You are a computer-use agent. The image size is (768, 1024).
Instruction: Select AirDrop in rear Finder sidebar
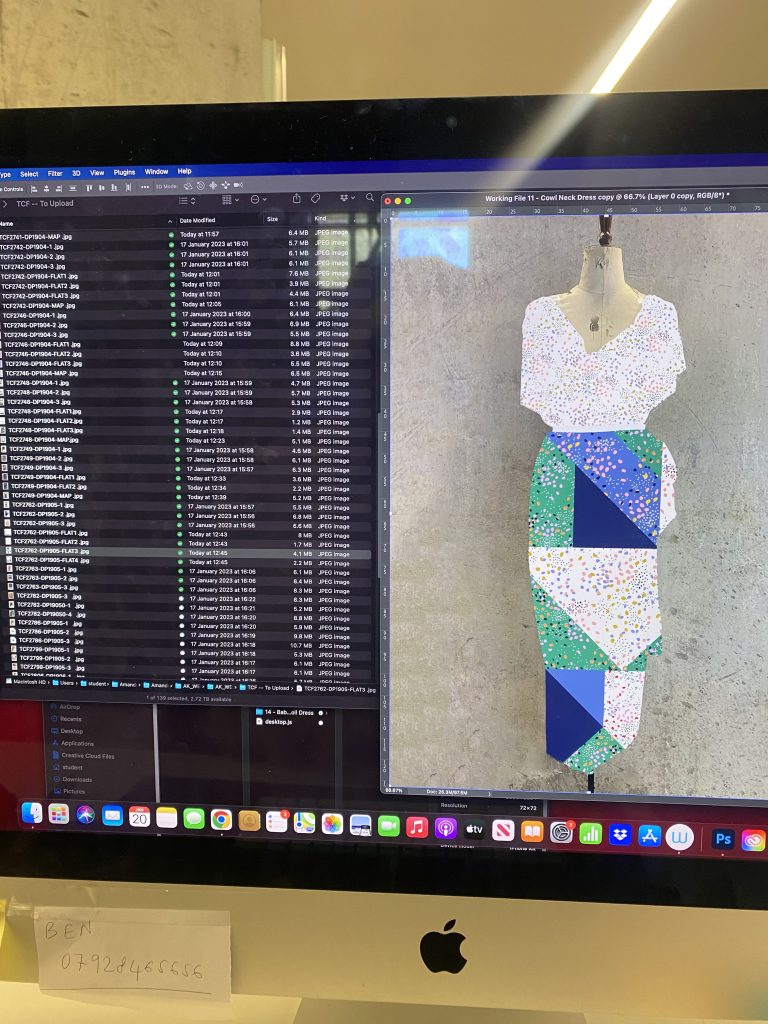tap(65, 707)
